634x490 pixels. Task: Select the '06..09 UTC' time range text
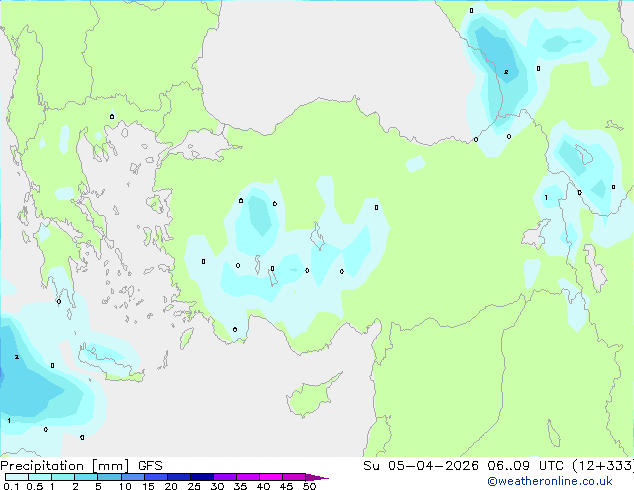(525, 466)
